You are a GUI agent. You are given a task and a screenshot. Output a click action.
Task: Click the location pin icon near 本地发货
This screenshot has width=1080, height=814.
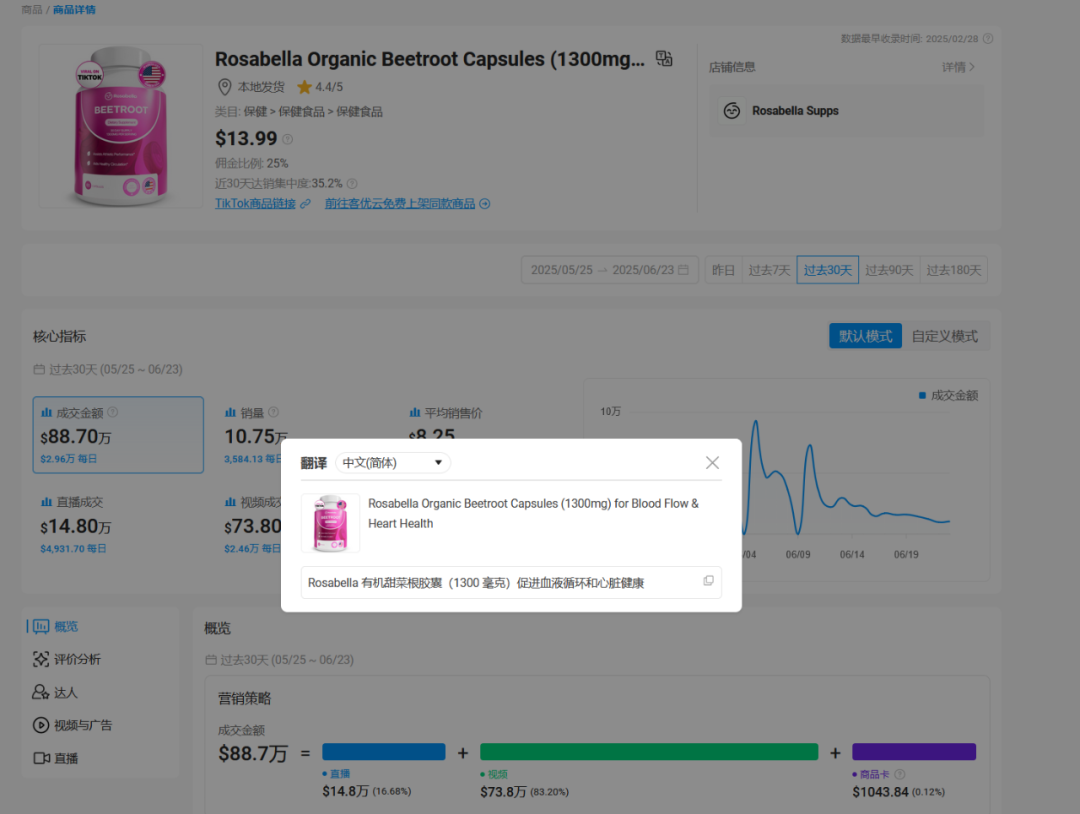click(225, 87)
